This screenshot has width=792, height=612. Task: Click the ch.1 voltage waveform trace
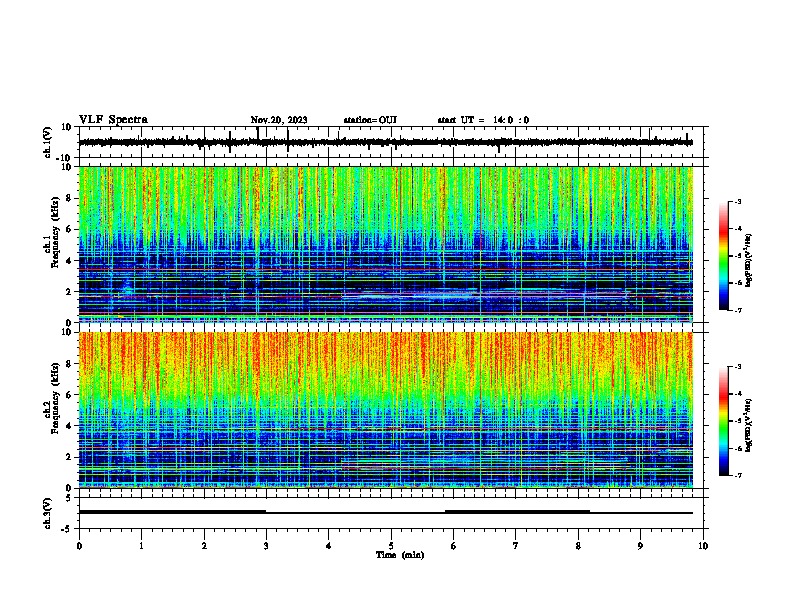click(x=386, y=142)
